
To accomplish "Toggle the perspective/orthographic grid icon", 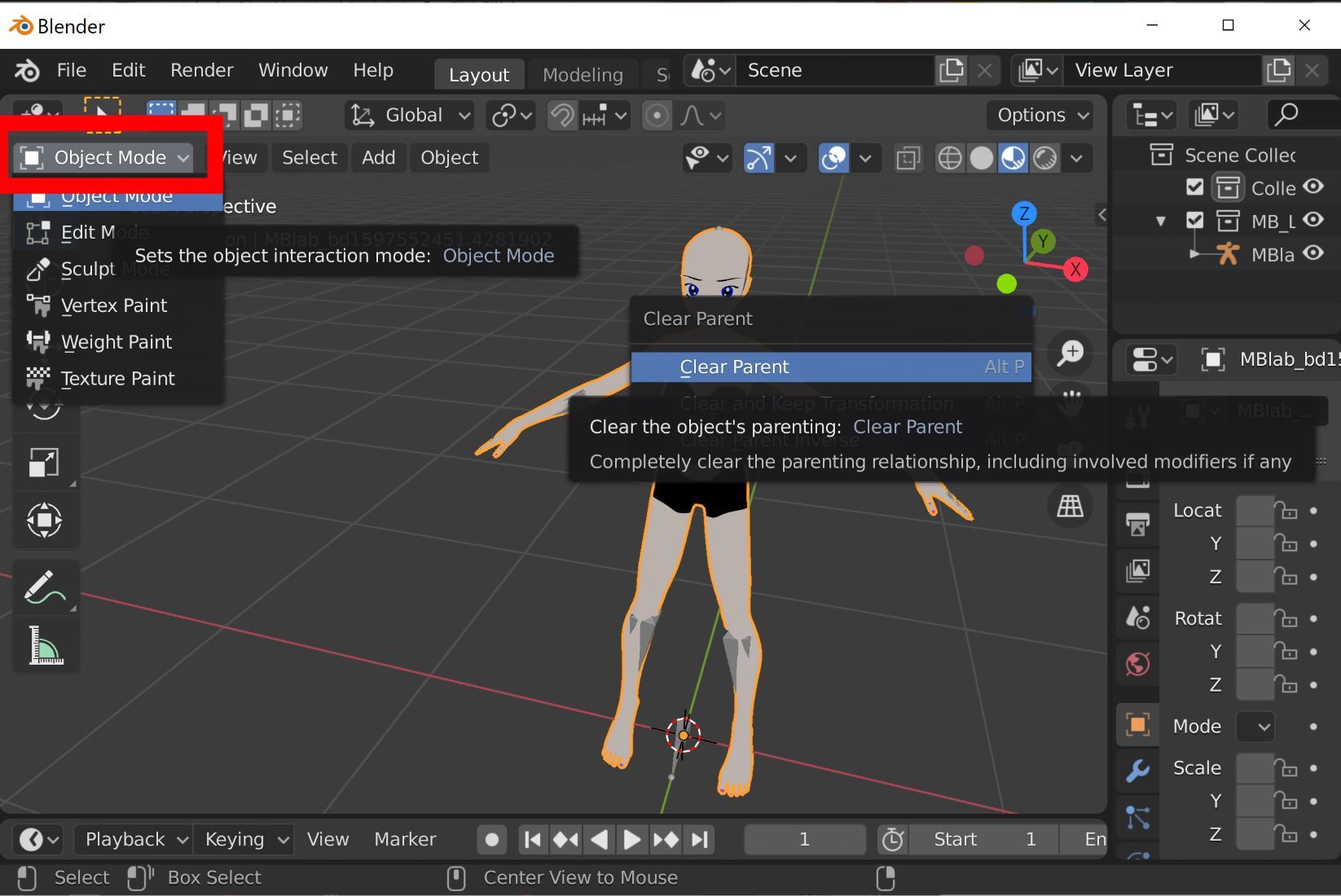I will pyautogui.click(x=1070, y=506).
